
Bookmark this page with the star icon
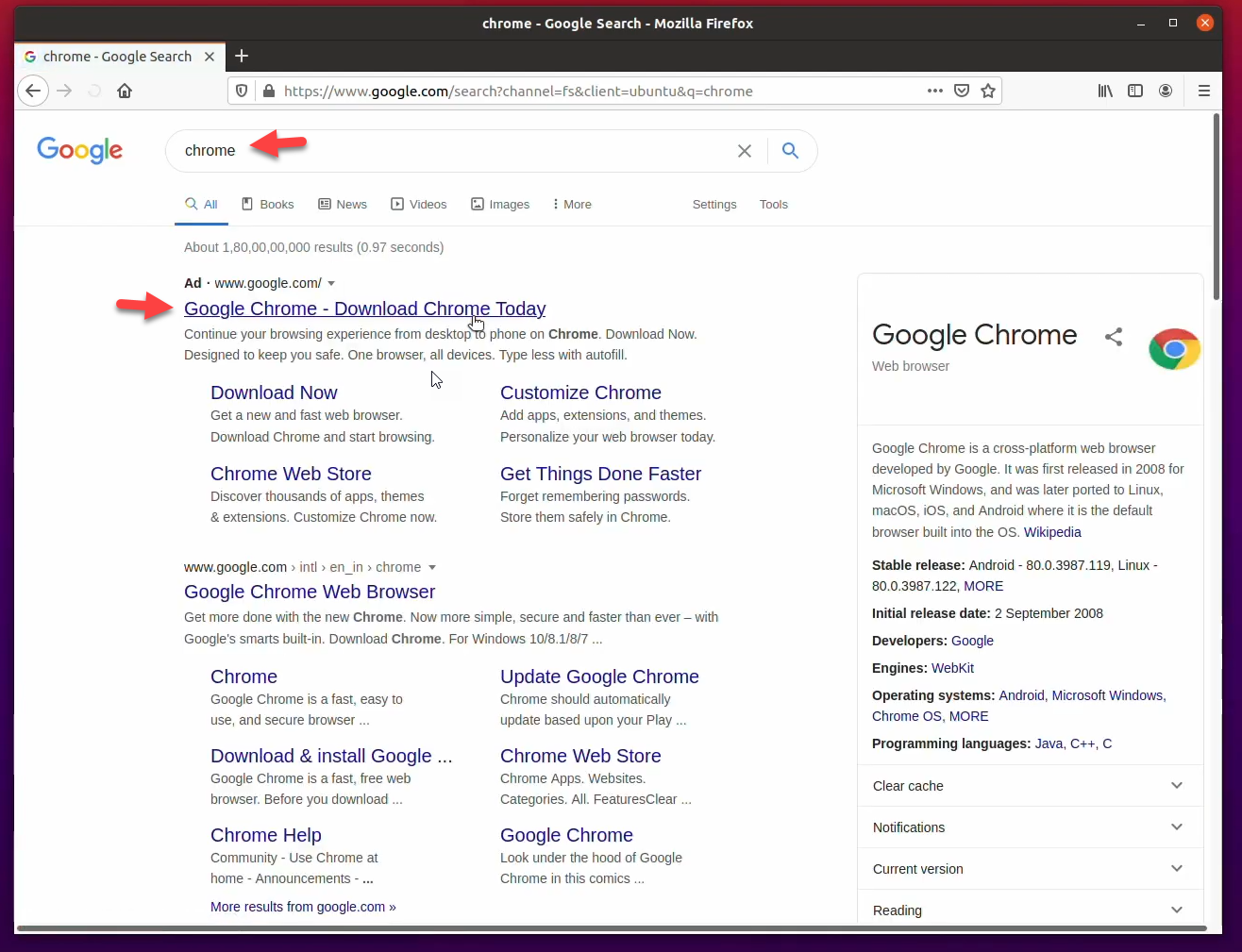[988, 91]
